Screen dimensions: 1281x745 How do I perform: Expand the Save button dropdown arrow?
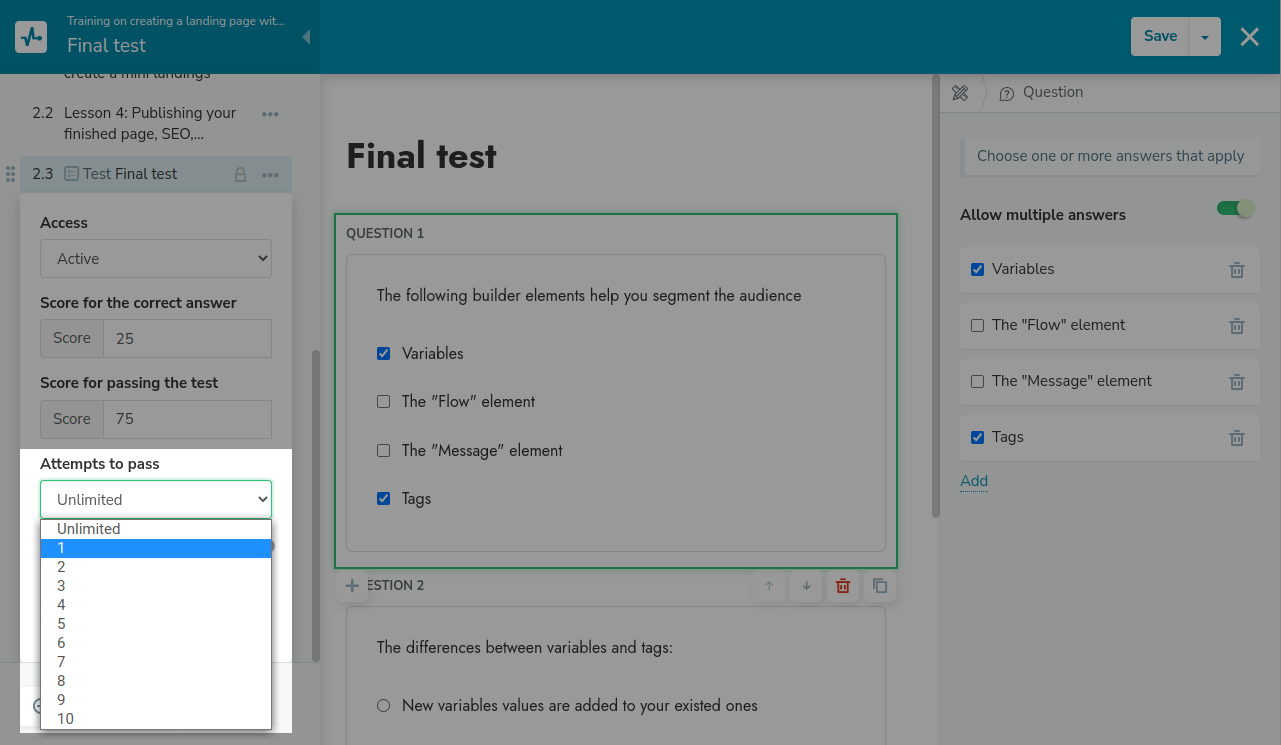point(1205,37)
